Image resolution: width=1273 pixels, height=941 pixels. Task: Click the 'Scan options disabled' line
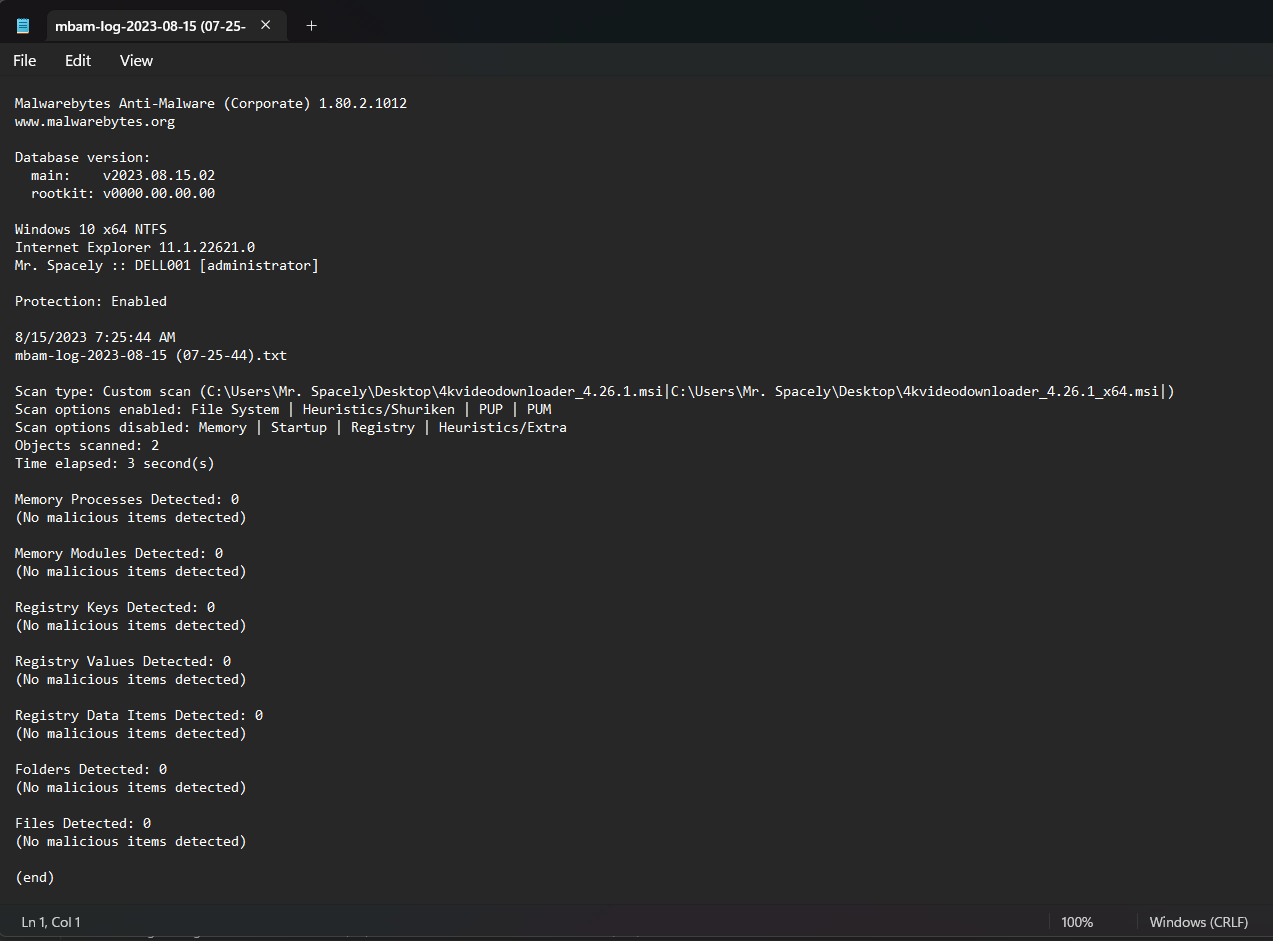(291, 427)
